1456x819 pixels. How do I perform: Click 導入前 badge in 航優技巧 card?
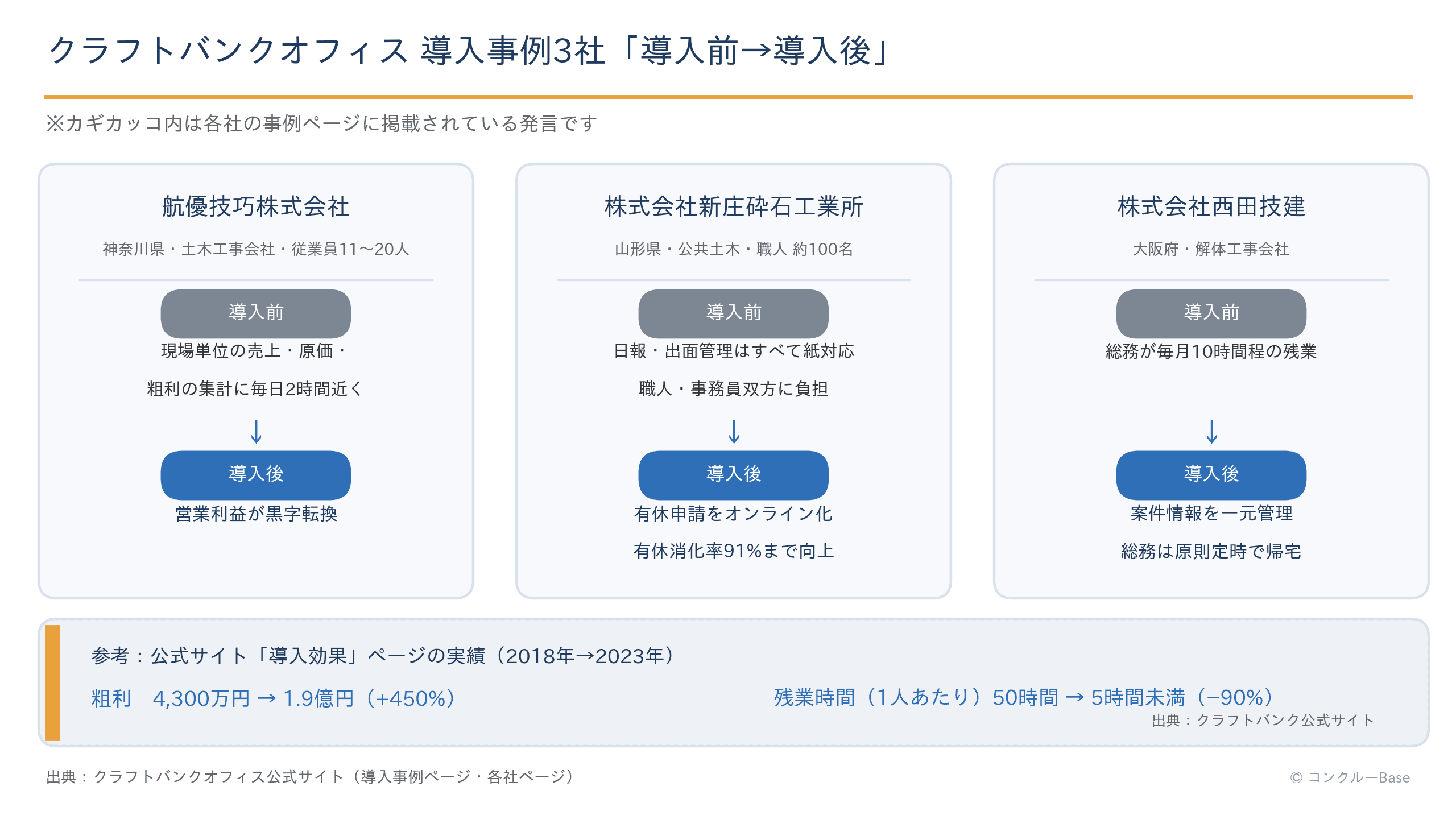click(x=256, y=313)
